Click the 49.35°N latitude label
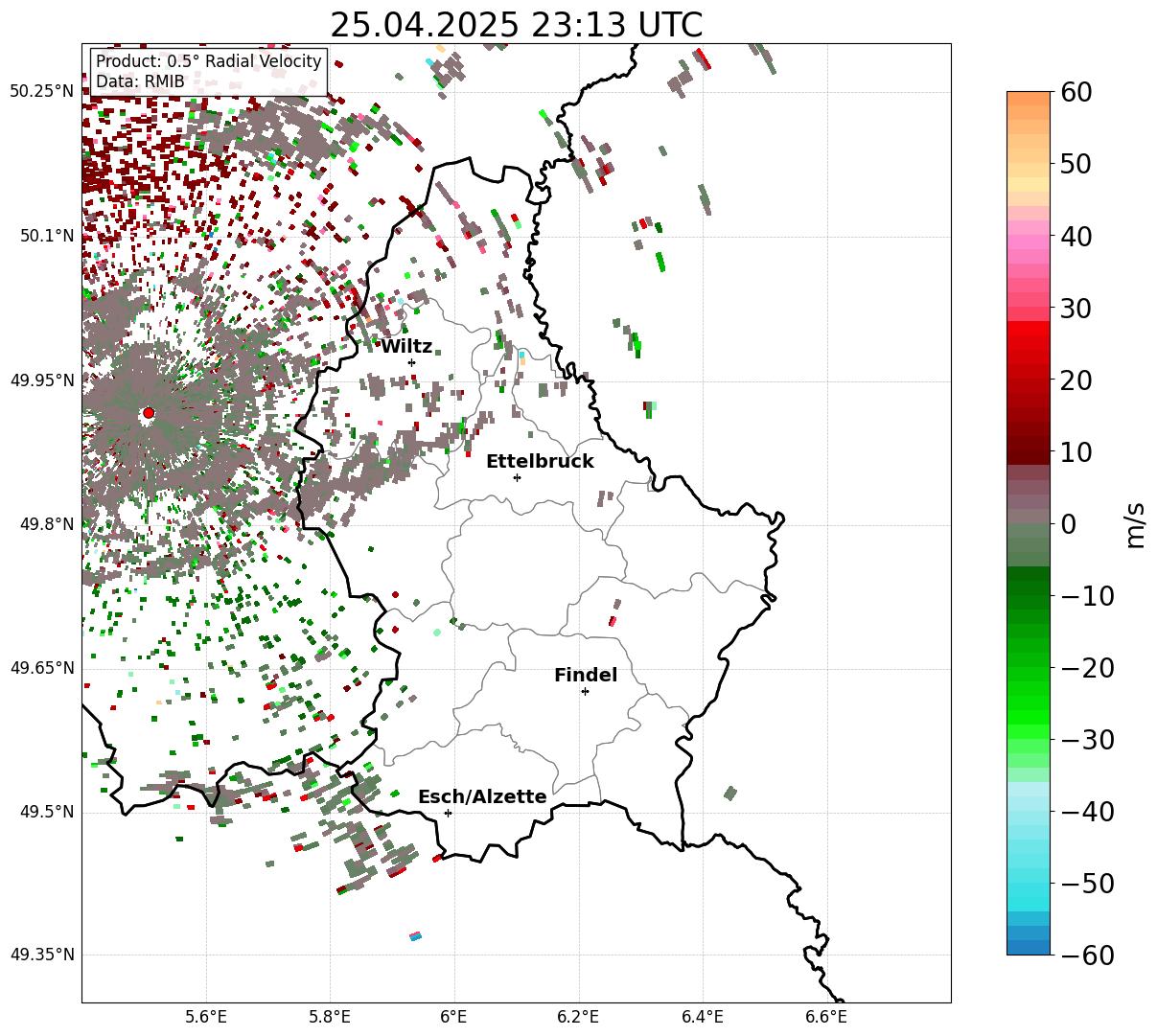 (41, 955)
